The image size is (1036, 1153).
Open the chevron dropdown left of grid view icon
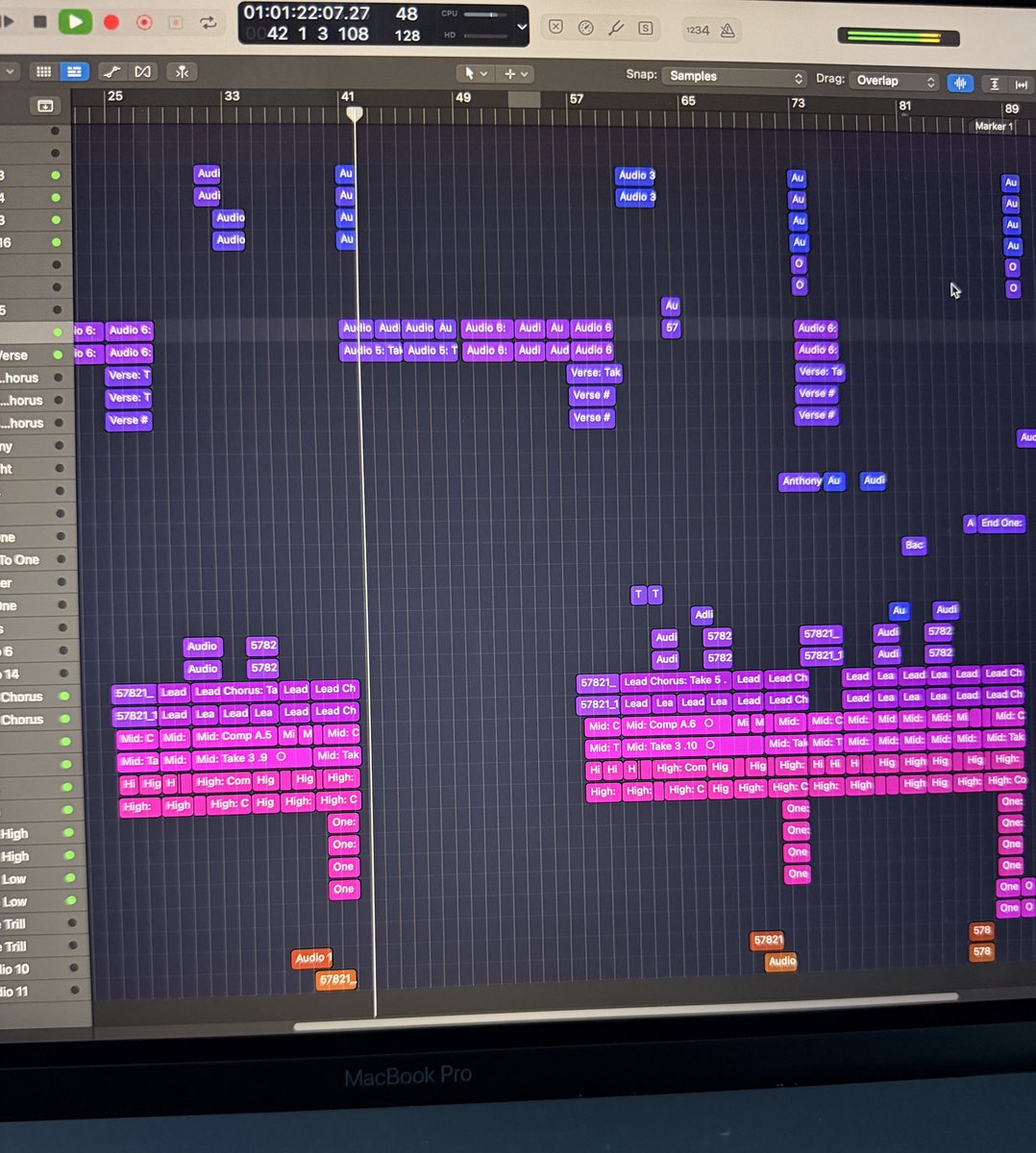(9, 71)
